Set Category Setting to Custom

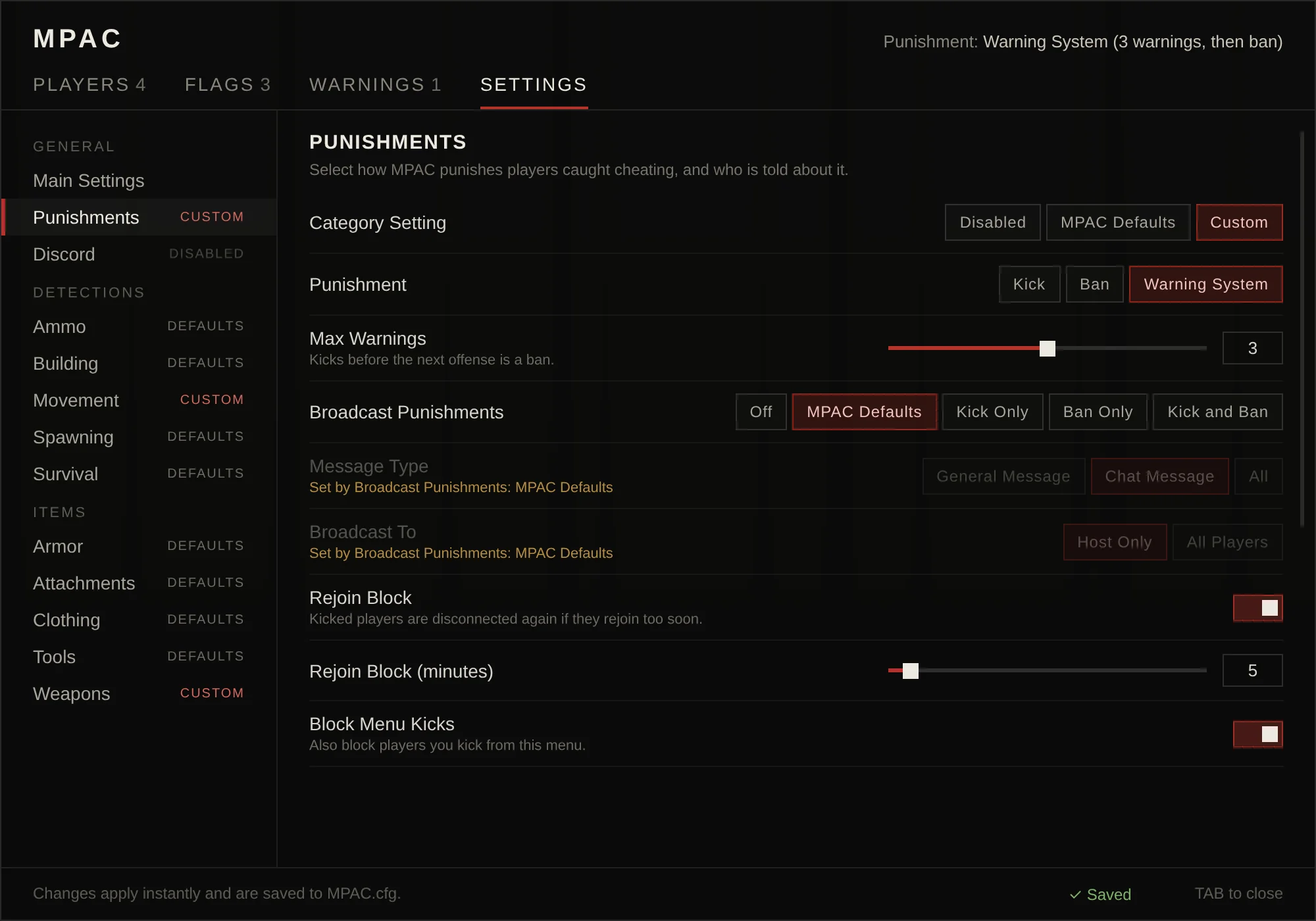[1239, 222]
